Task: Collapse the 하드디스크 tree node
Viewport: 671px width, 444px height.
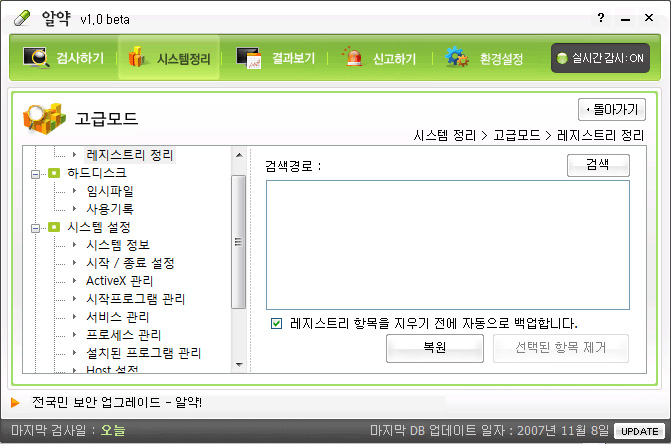Action: click(36, 174)
